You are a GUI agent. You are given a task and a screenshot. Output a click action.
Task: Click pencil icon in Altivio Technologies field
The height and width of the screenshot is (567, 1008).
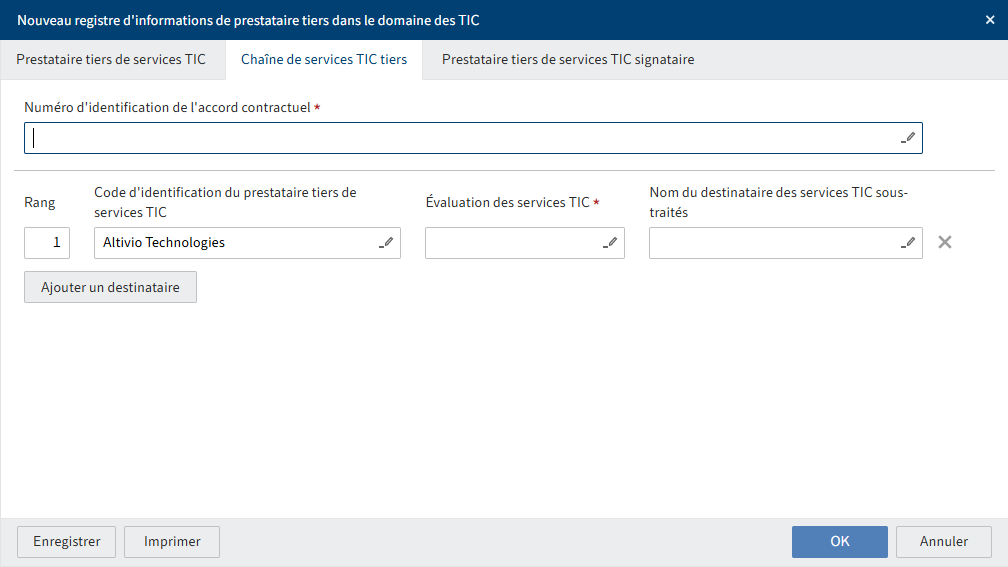point(386,243)
